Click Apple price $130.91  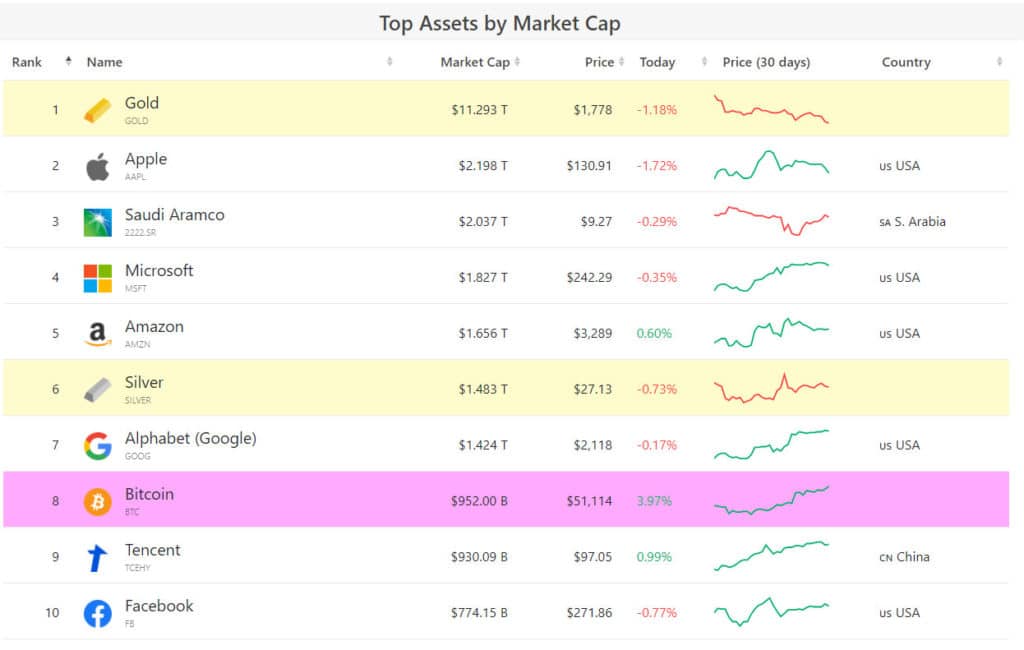589,166
